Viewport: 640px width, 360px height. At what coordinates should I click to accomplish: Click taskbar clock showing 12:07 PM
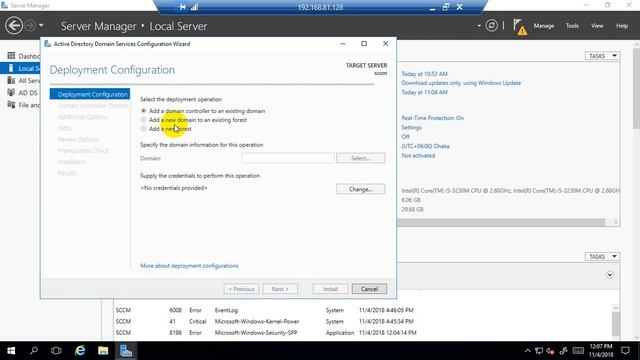pos(601,351)
